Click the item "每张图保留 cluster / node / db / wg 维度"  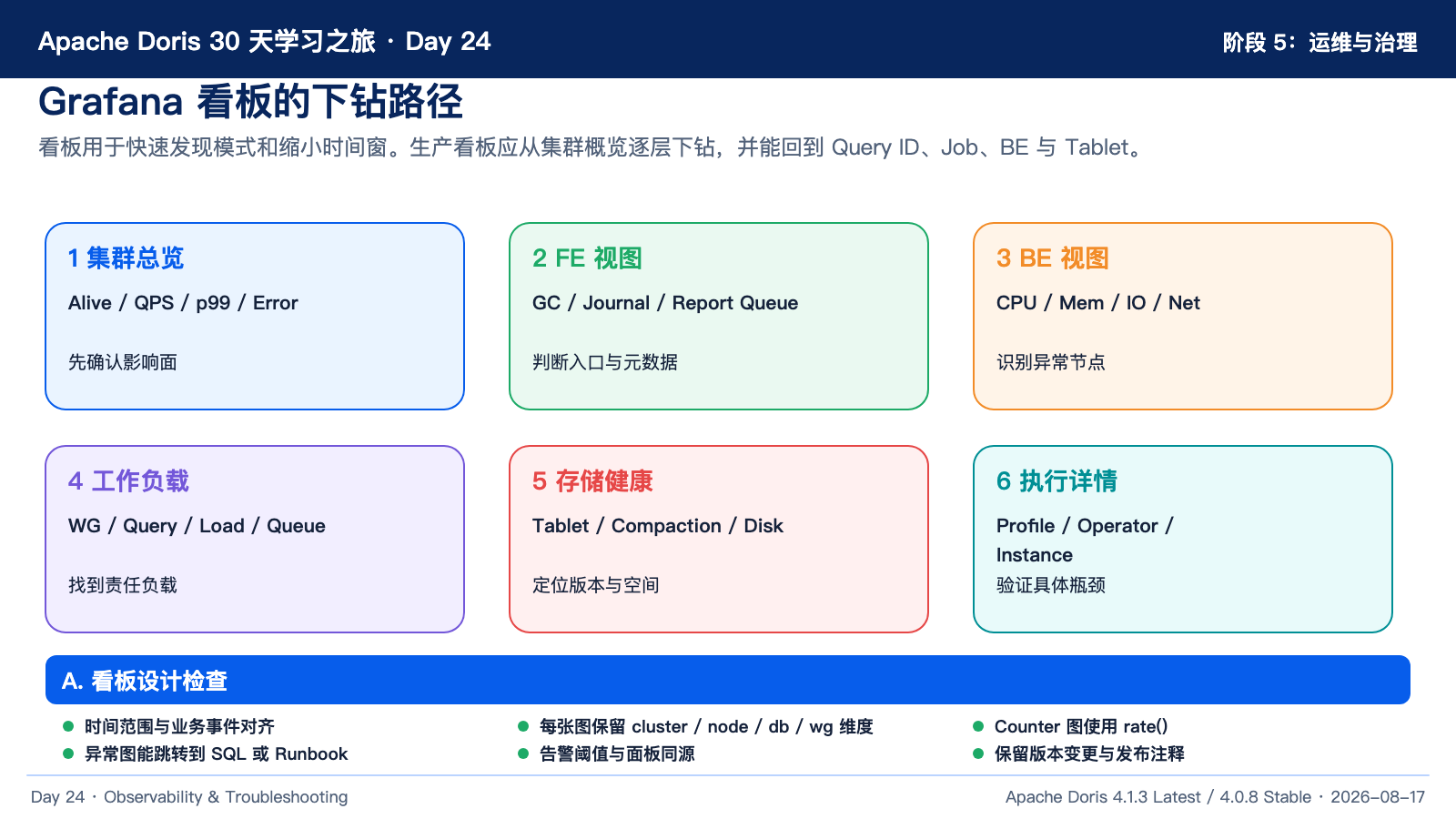(x=706, y=726)
